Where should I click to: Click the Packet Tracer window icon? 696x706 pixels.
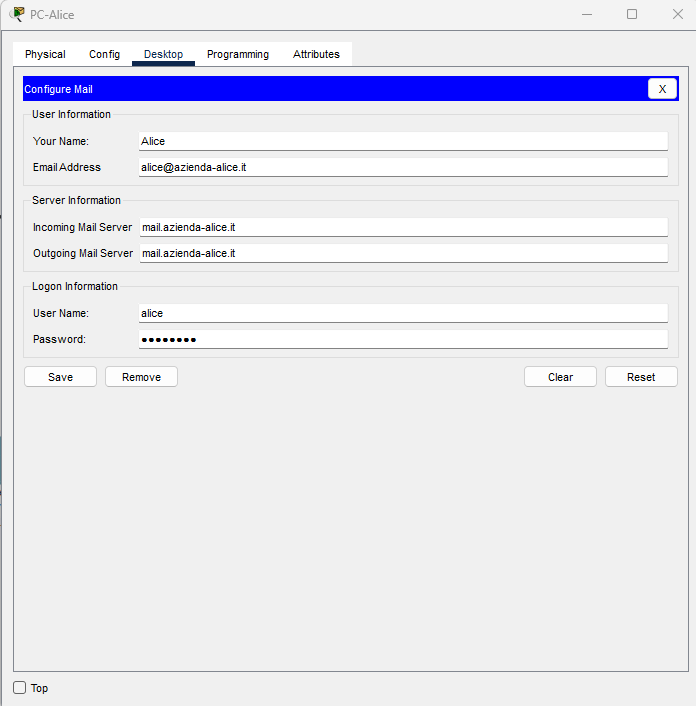click(x=17, y=14)
